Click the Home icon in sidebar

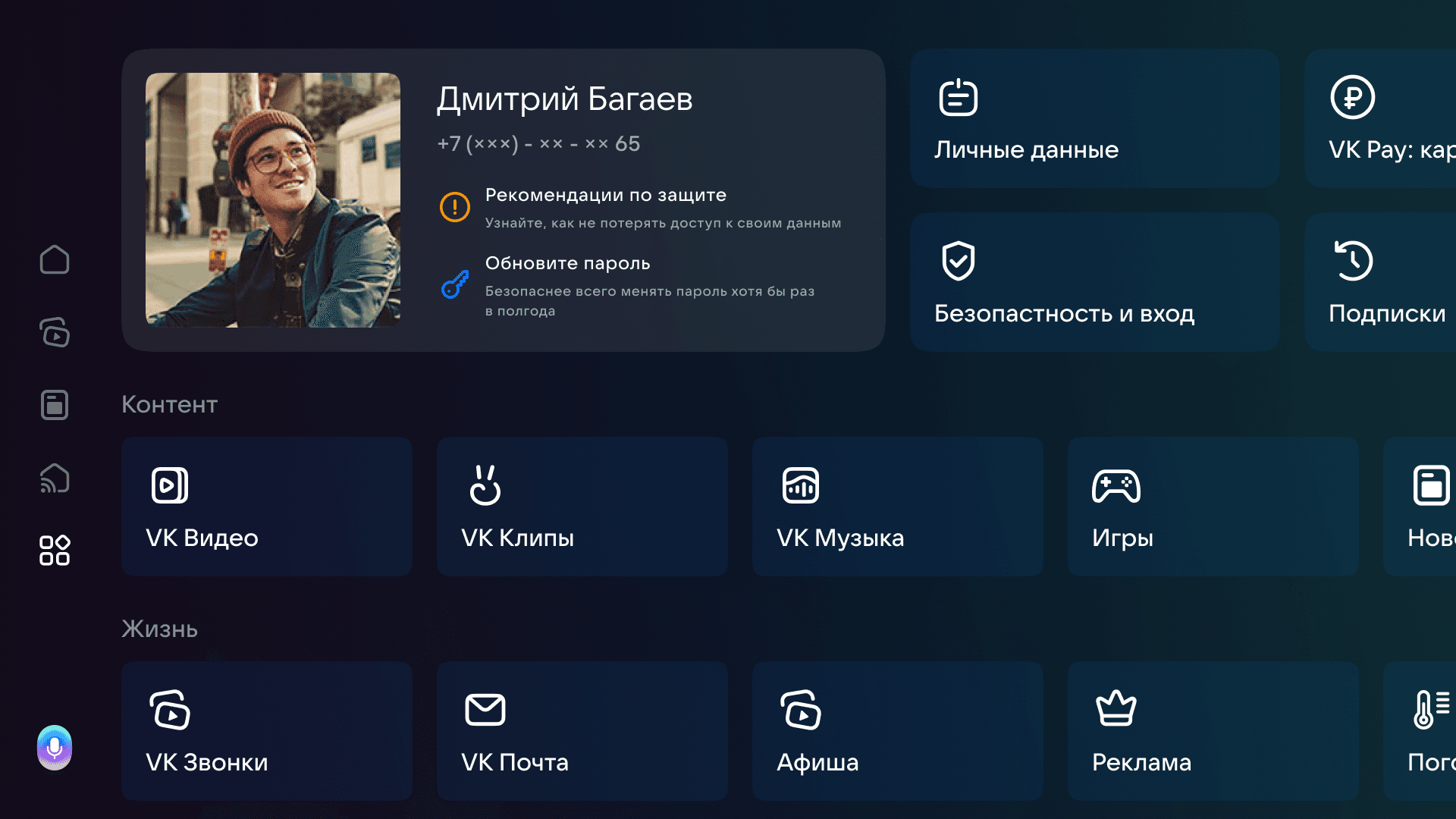click(54, 259)
